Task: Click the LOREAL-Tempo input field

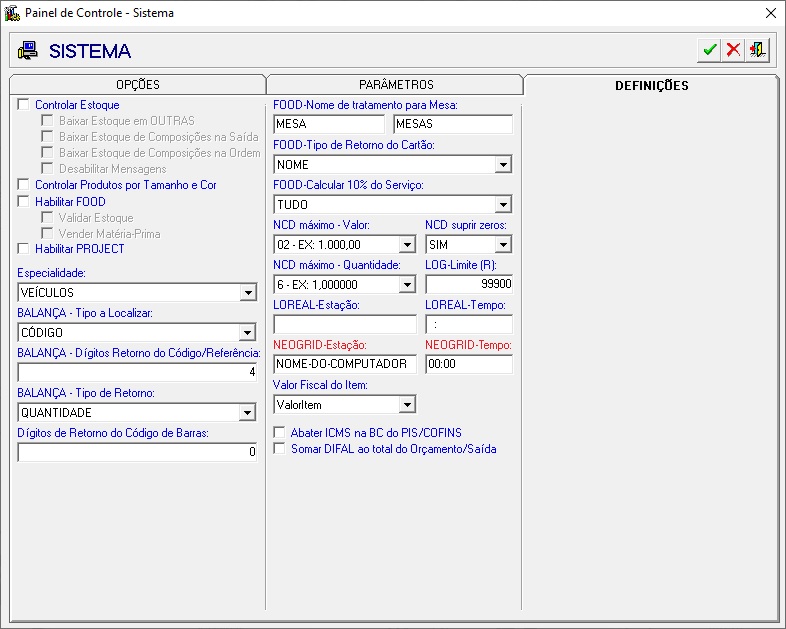Action: click(469, 324)
